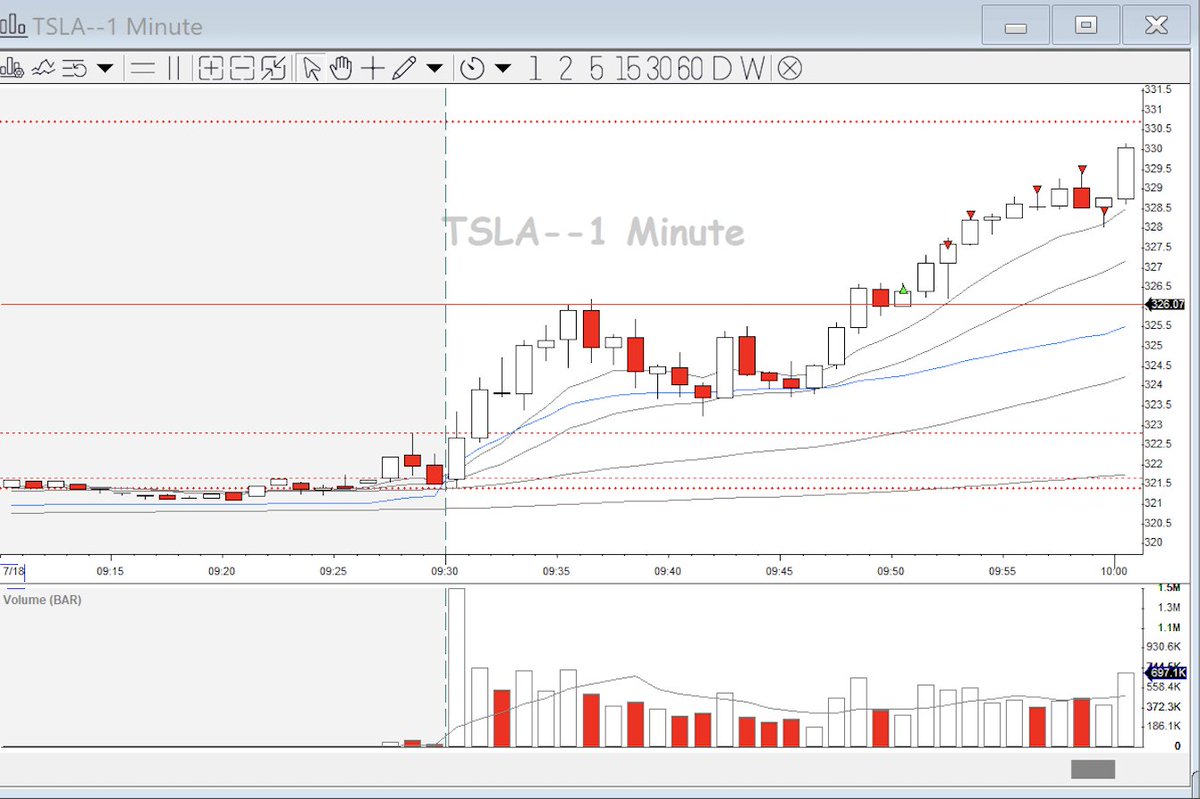Screen dimensions: 1200x799
Task: Click the 09:30 time axis label
Action: tap(445, 571)
